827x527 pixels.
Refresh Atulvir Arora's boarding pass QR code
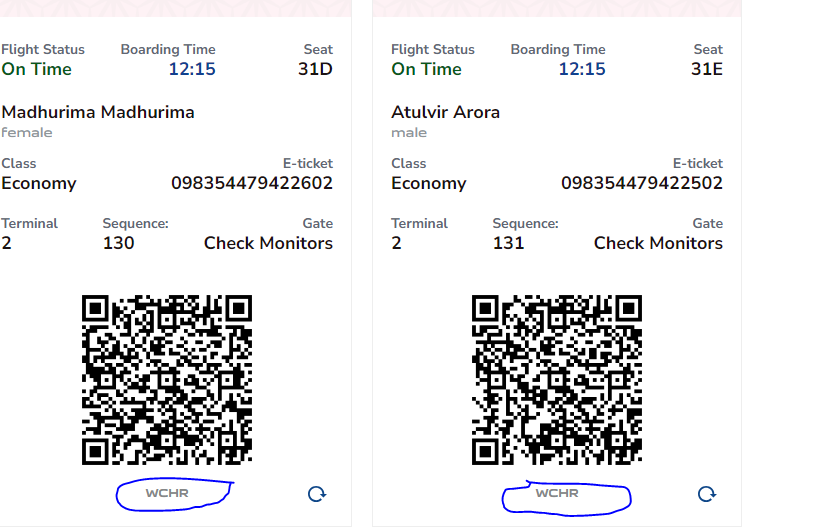click(707, 494)
